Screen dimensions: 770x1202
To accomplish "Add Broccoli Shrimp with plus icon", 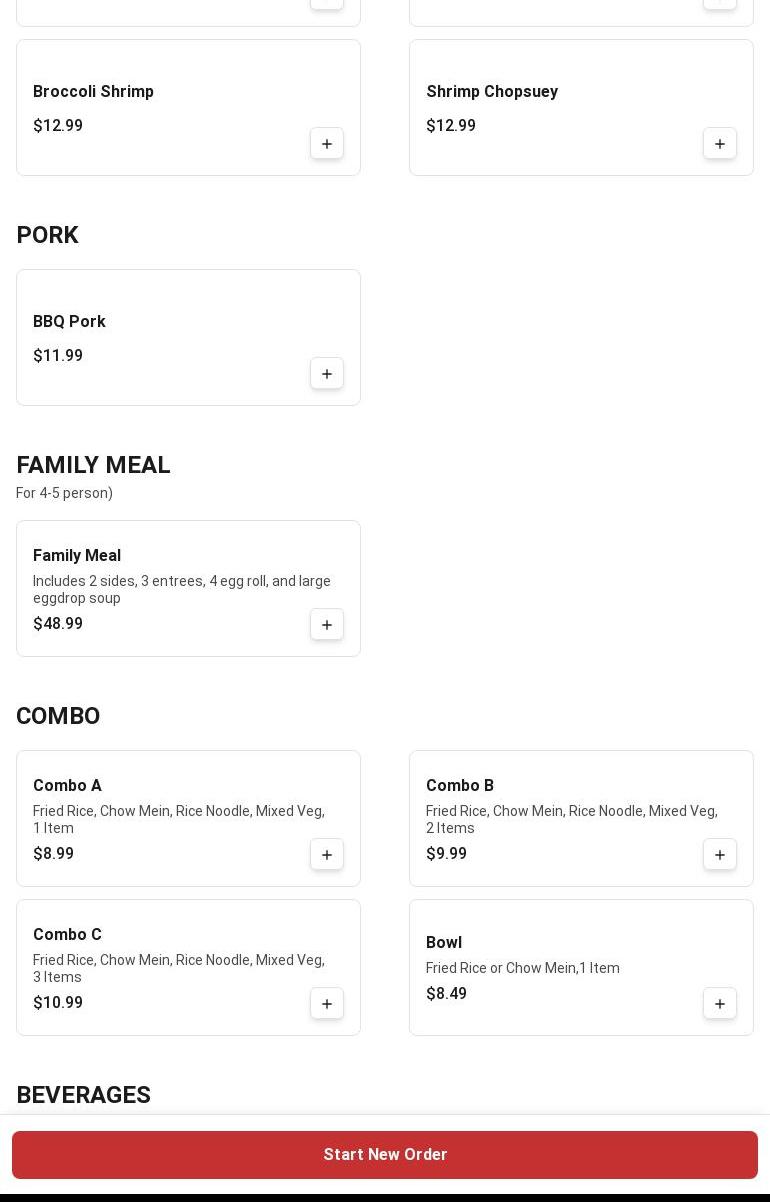I will coord(327,144).
